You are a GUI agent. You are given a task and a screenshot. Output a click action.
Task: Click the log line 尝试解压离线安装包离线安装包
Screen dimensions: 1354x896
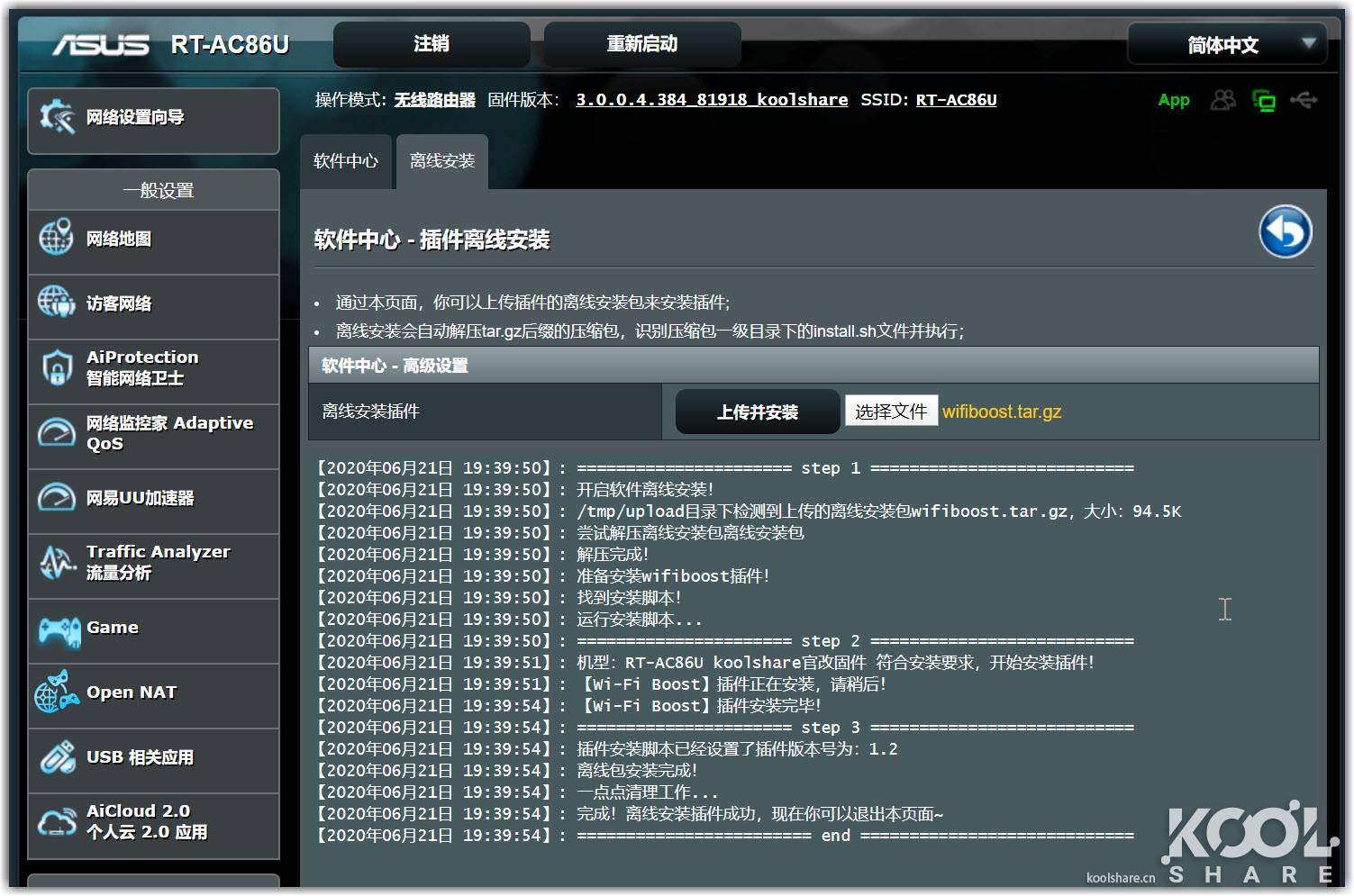(x=559, y=533)
